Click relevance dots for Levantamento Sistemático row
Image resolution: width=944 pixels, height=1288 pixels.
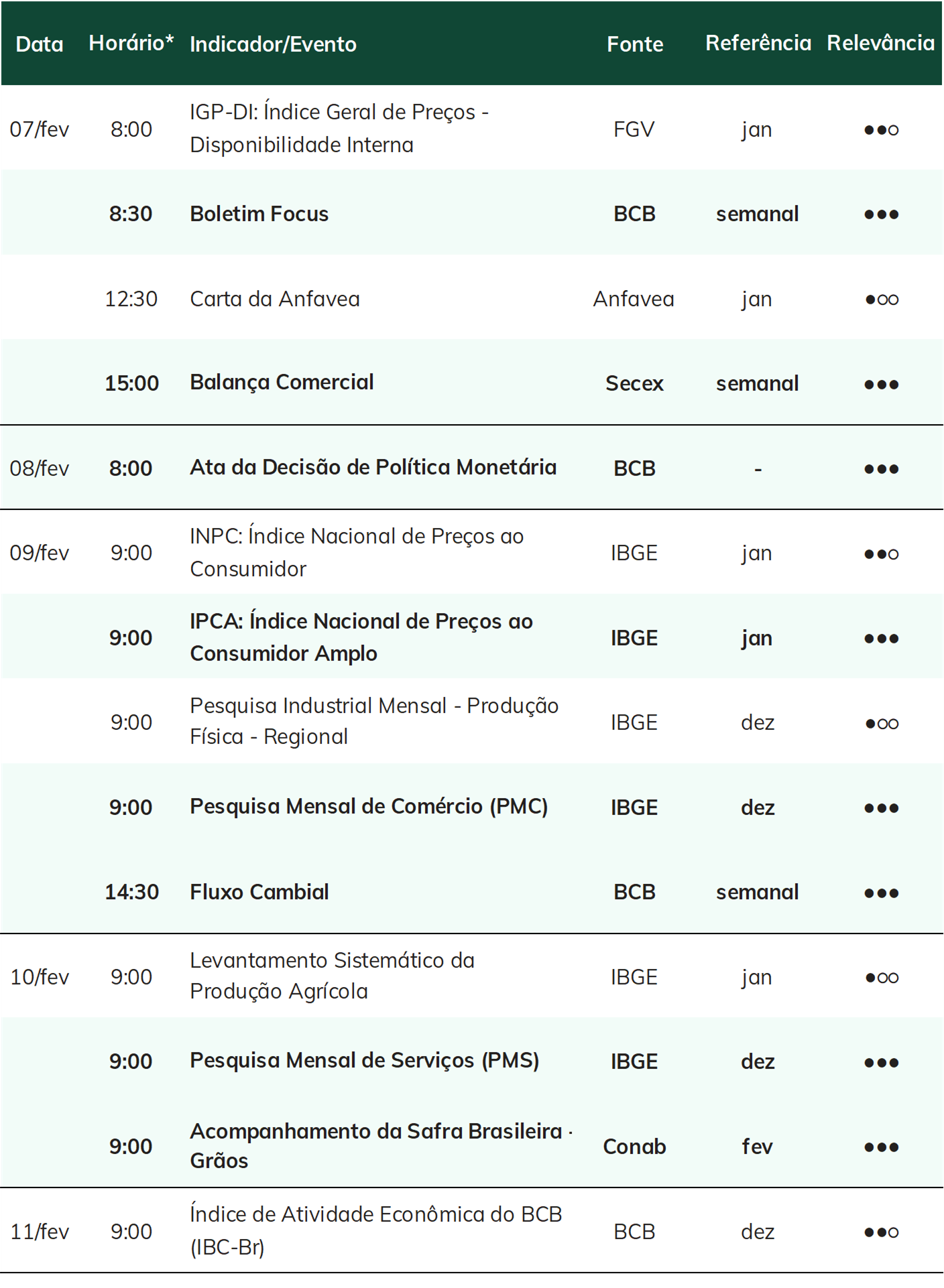(881, 978)
